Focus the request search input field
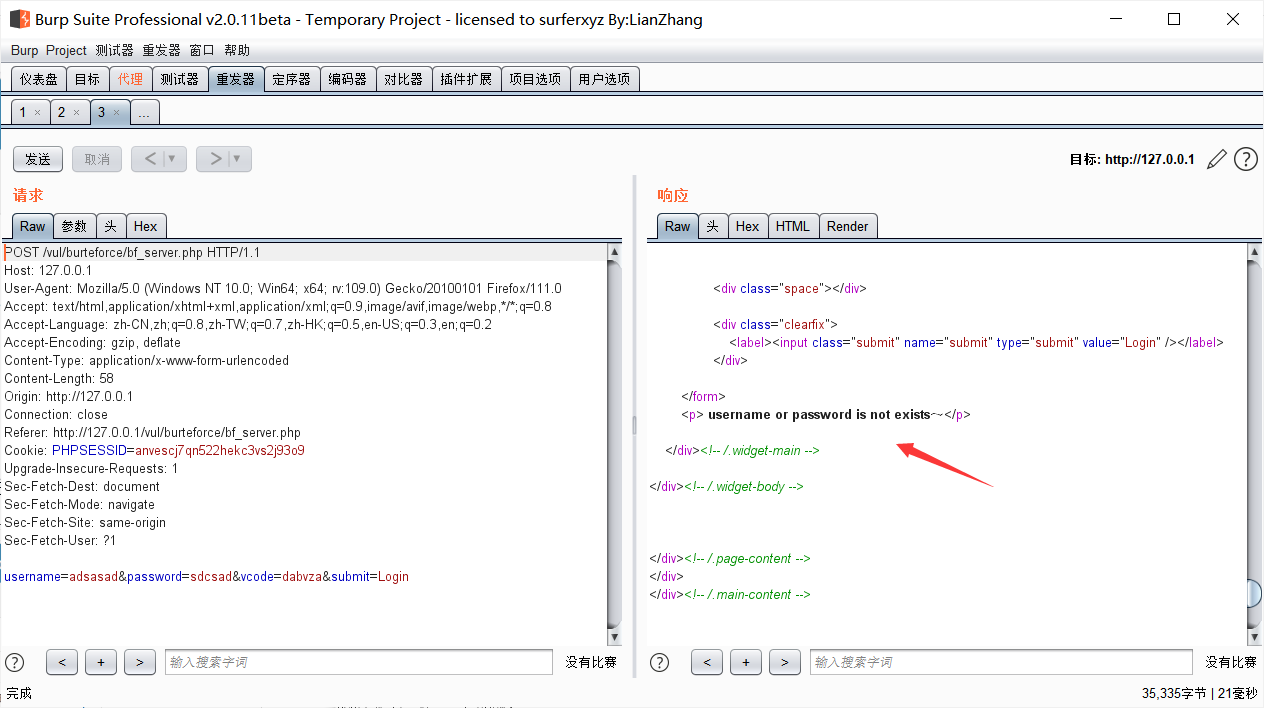Image resolution: width=1264 pixels, height=708 pixels. click(359, 662)
